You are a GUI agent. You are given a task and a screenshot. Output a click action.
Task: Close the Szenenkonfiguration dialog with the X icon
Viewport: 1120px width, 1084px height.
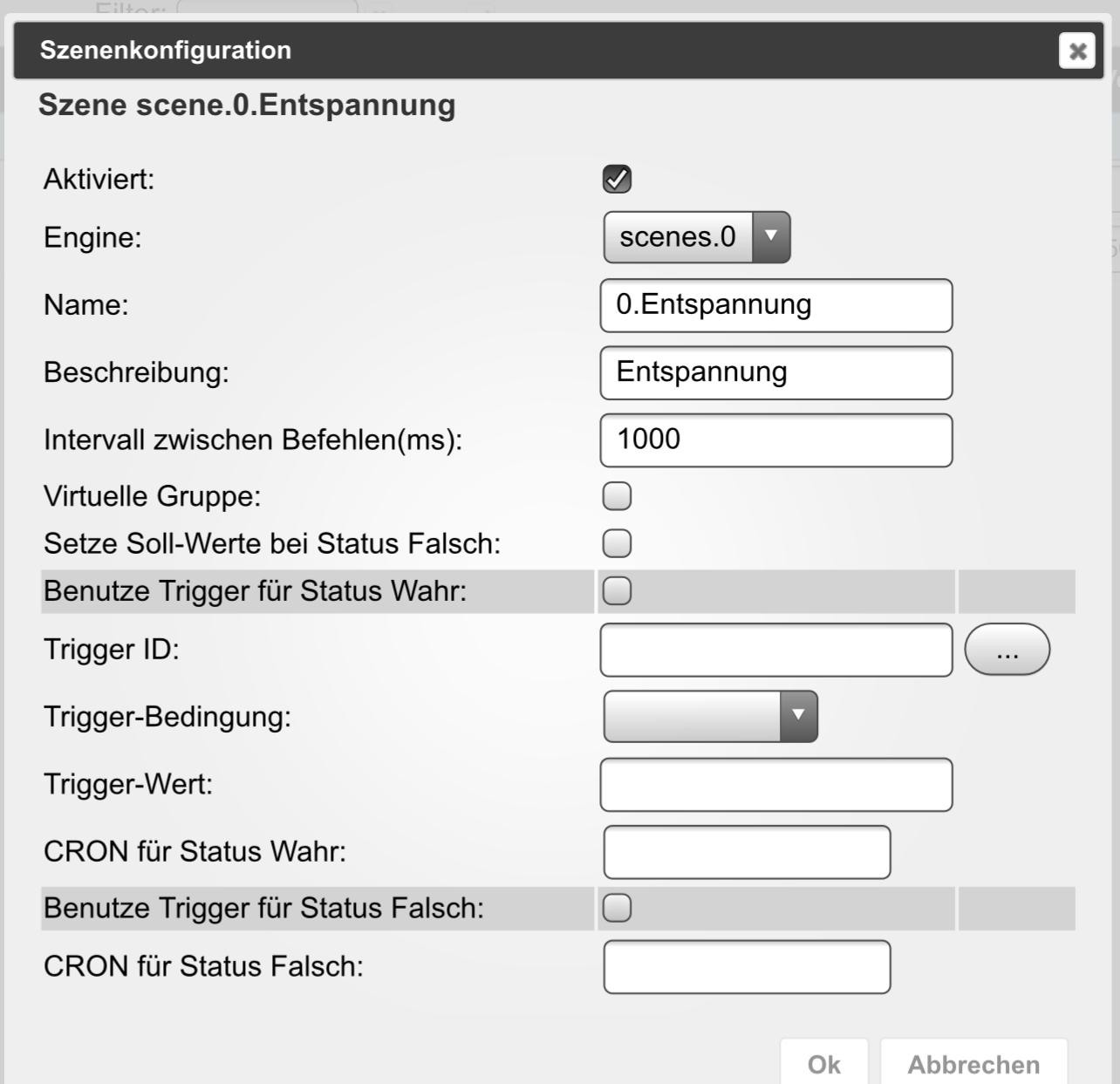[x=1077, y=51]
